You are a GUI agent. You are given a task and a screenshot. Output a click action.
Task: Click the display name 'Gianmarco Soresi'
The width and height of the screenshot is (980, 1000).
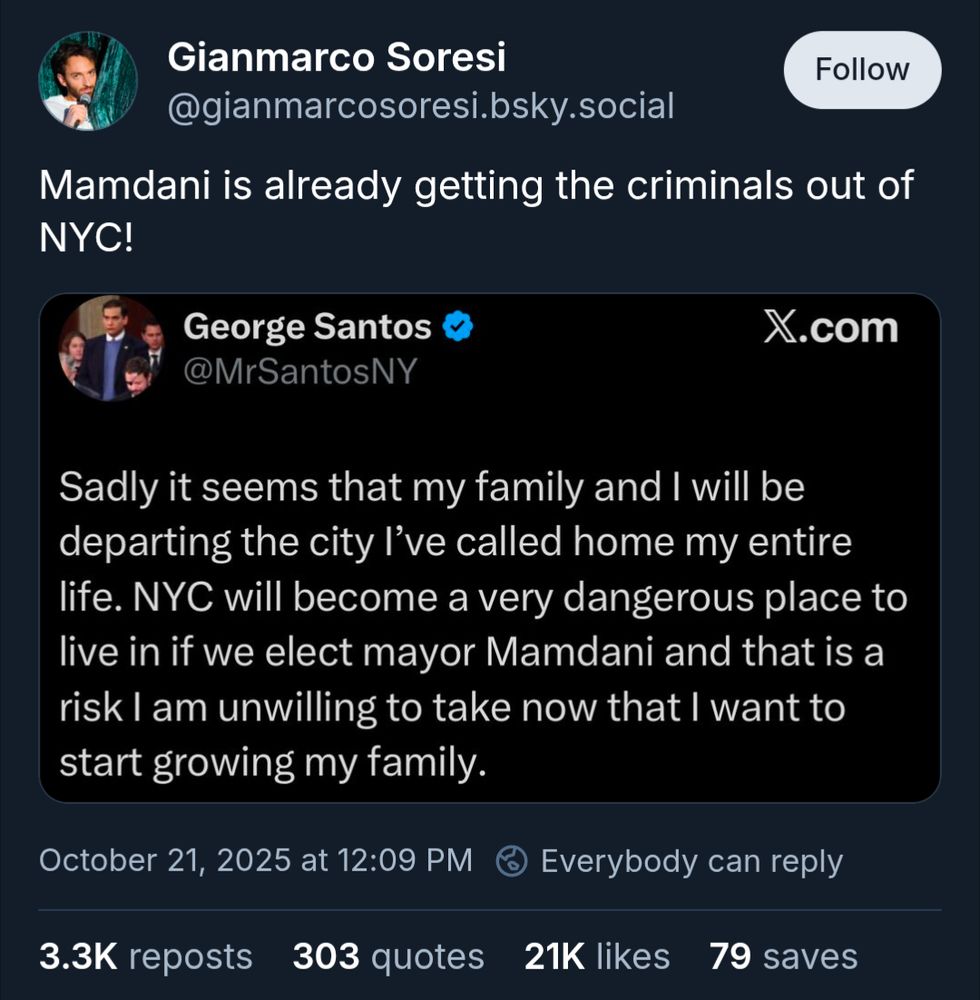339,58
